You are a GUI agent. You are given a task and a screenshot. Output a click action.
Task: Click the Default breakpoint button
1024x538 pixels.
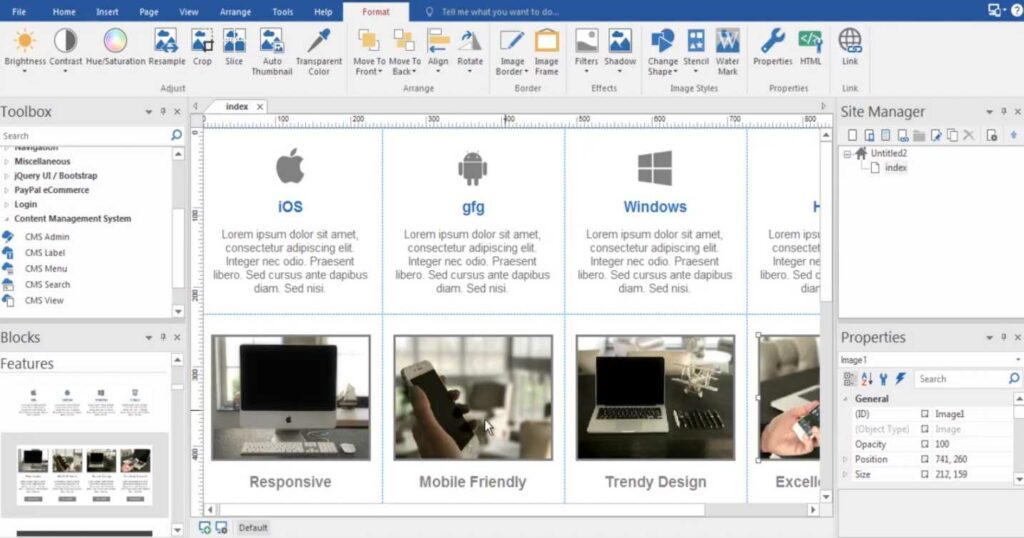click(x=253, y=528)
